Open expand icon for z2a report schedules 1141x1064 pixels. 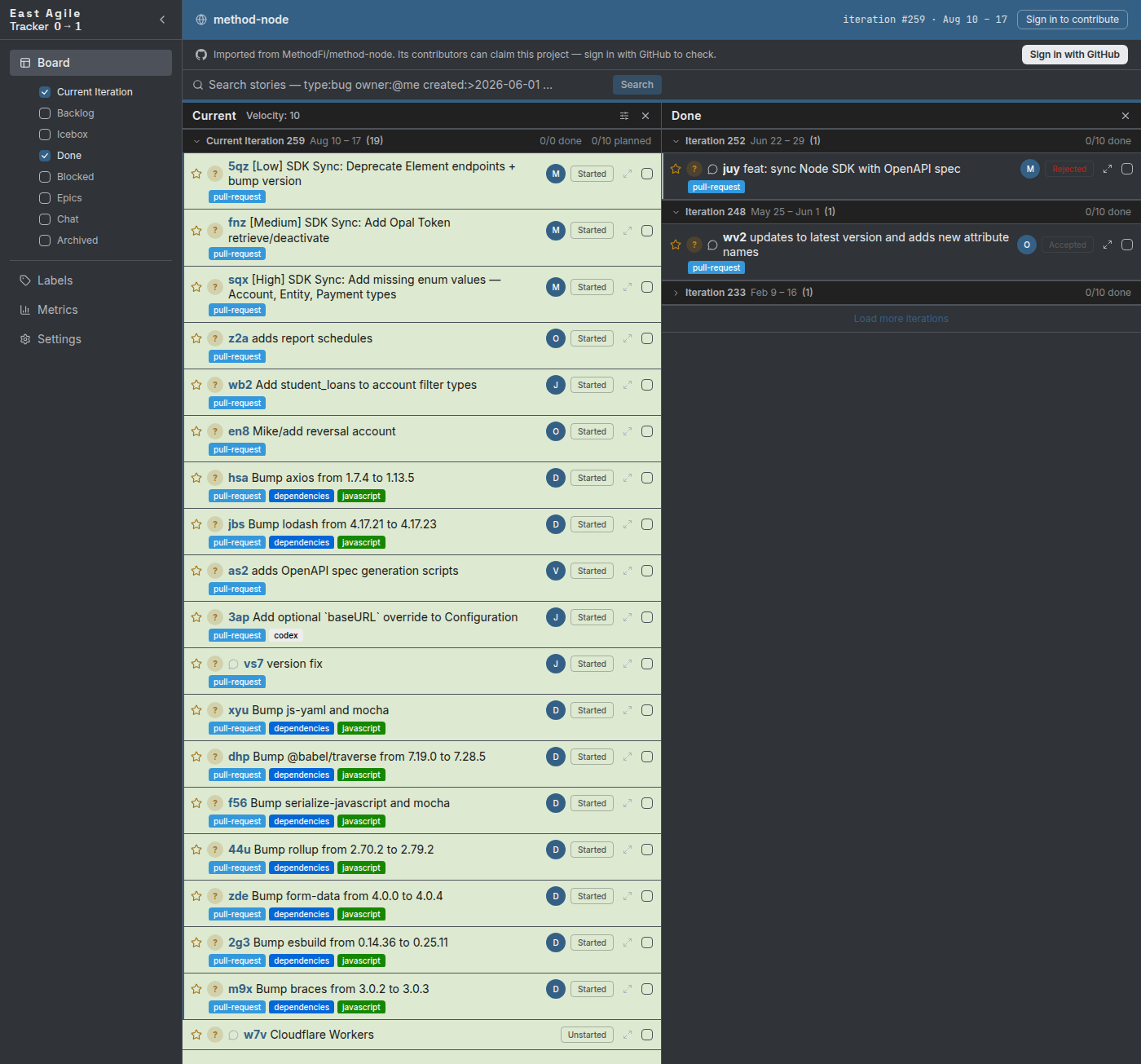(x=628, y=338)
